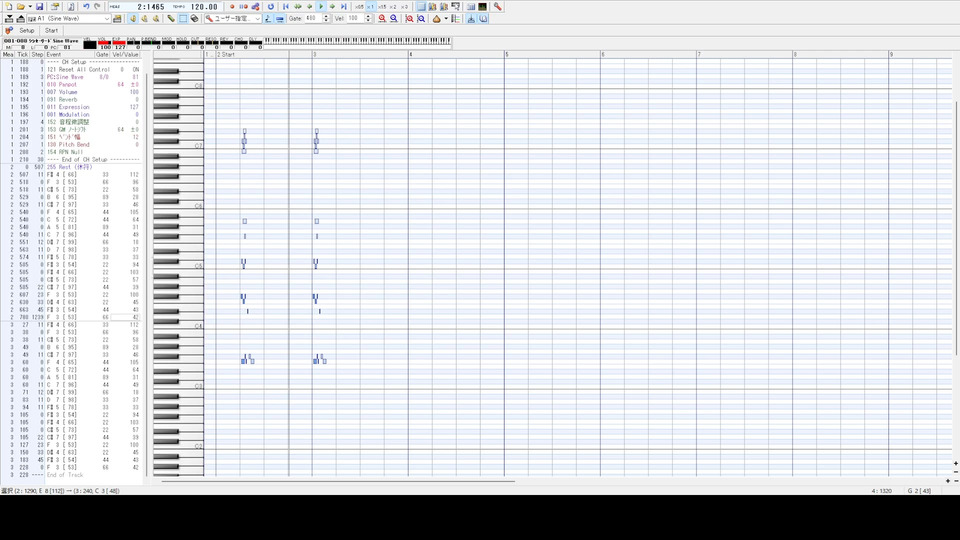The width and height of the screenshot is (960, 540).
Task: Select the '011 Expression' event row
Action: point(71,107)
